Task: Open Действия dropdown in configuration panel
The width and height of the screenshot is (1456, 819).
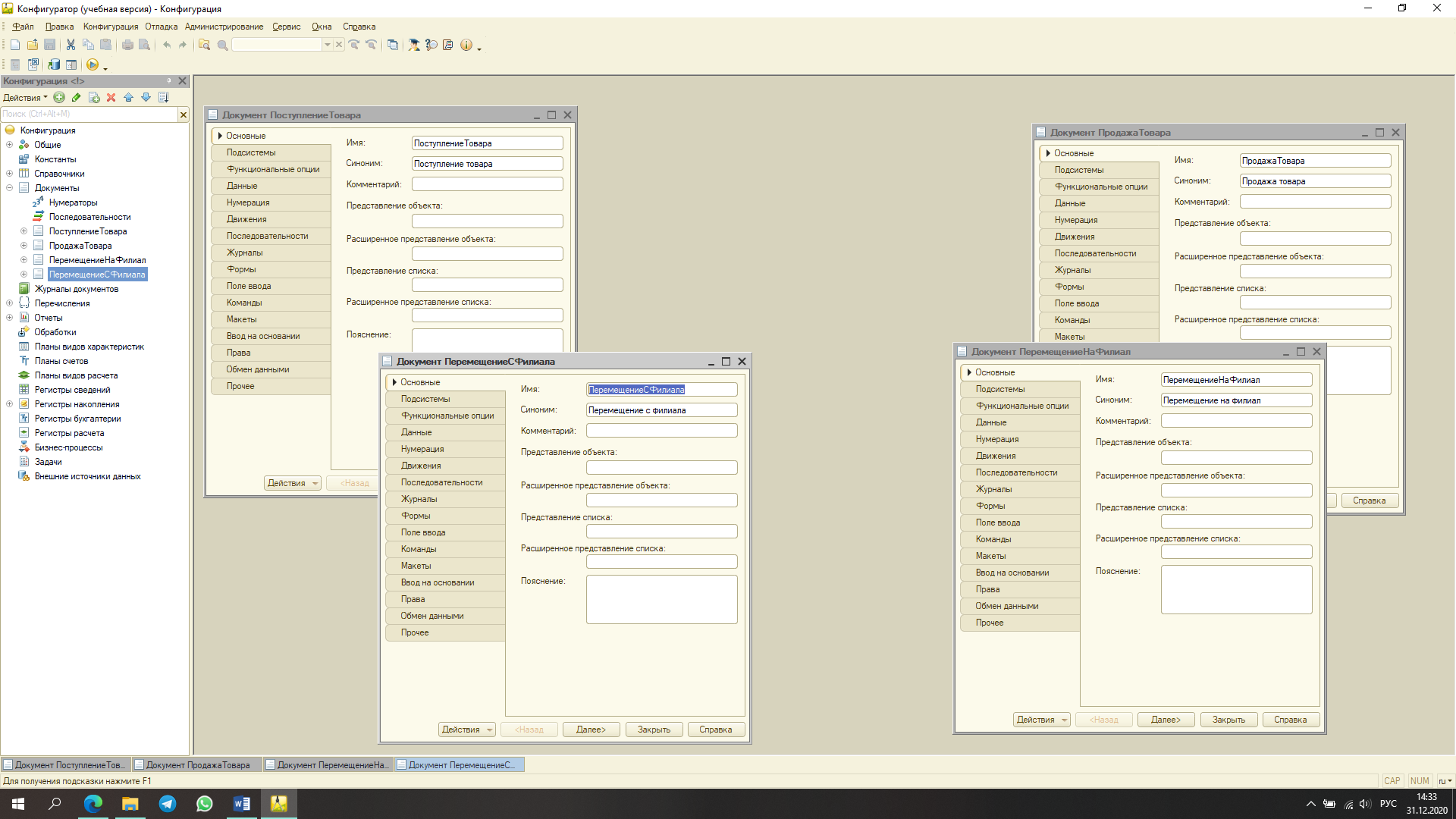Action: click(x=25, y=98)
